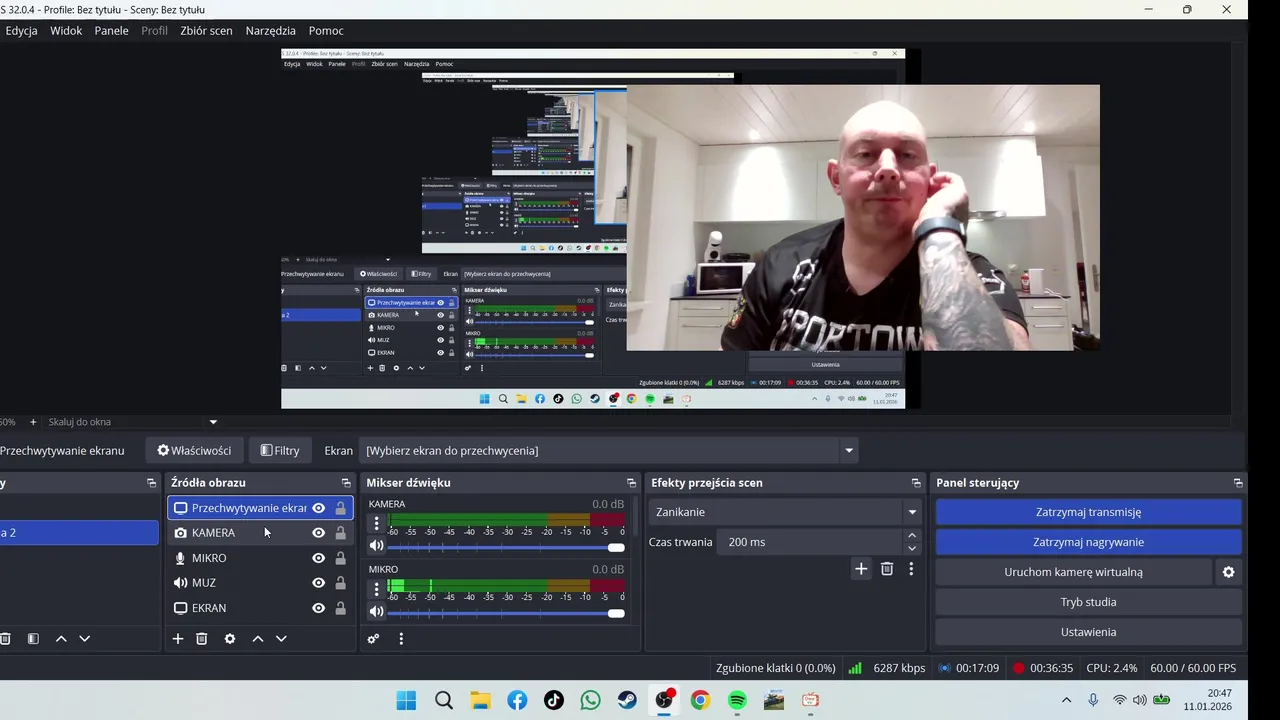Screen dimensions: 1280x720
Task: Open the Panele menu
Action: (x=111, y=31)
